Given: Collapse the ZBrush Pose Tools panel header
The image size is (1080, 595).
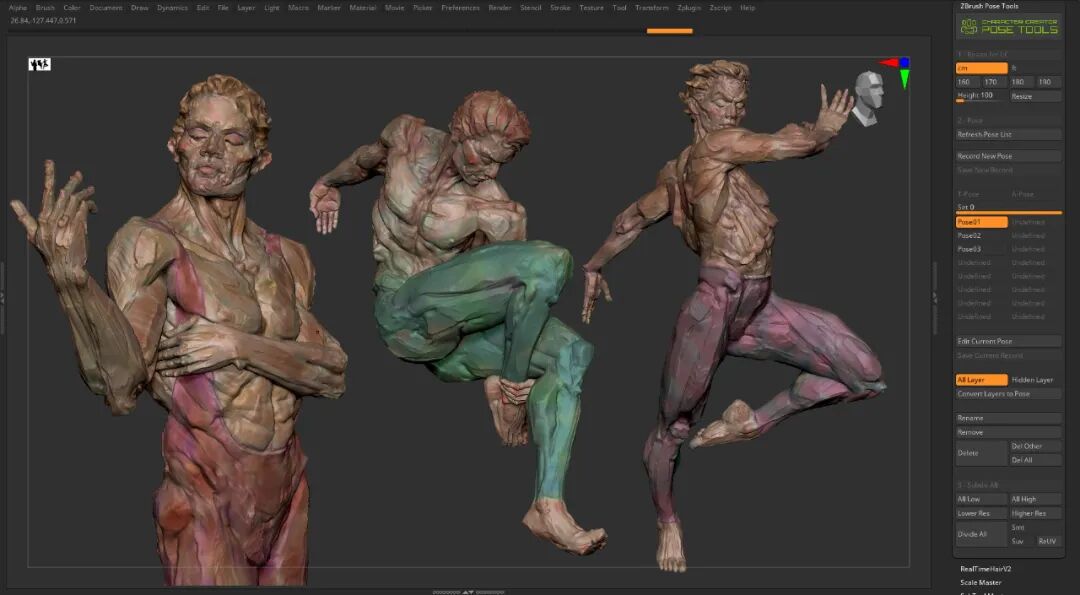Looking at the screenshot, I should click(x=989, y=6).
